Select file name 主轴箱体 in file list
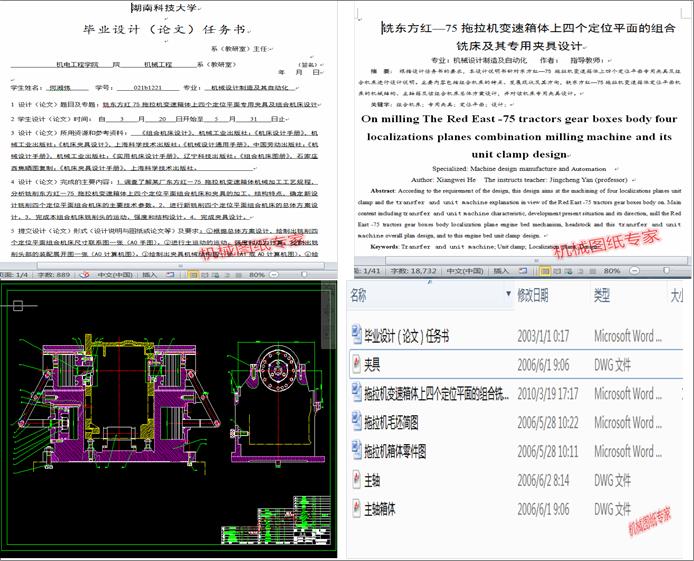 [380, 509]
